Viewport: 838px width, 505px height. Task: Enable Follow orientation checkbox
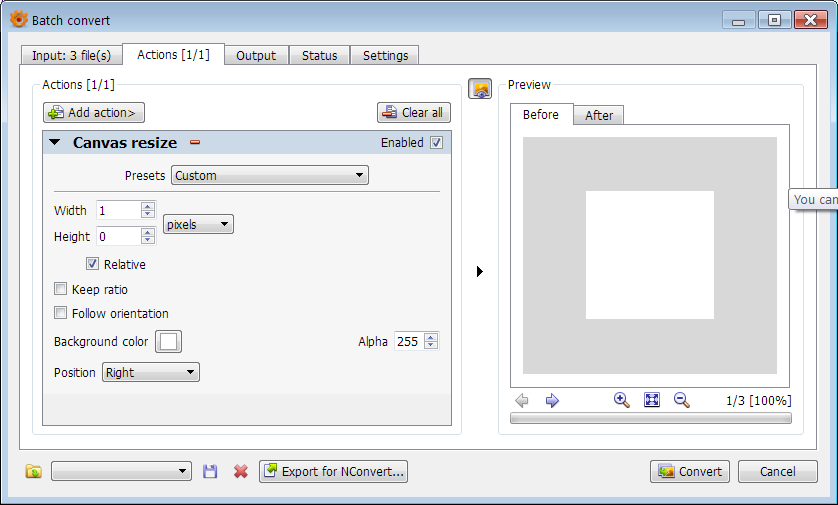[60, 313]
